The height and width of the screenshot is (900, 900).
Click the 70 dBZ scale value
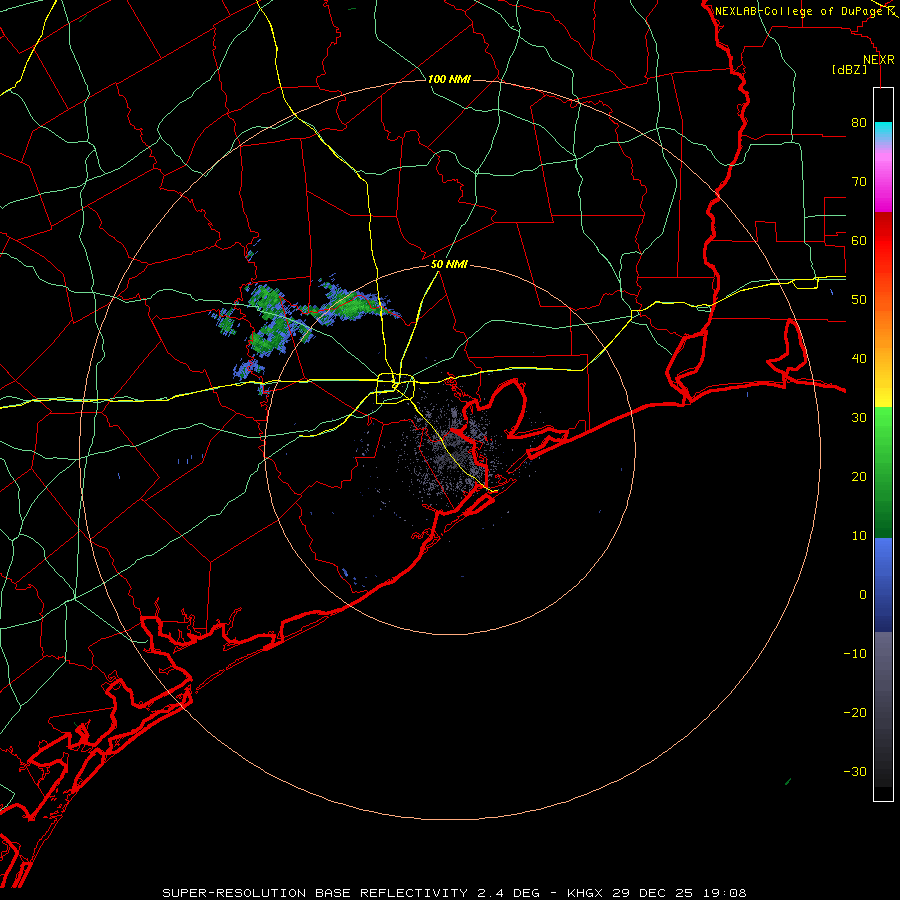[x=859, y=182]
